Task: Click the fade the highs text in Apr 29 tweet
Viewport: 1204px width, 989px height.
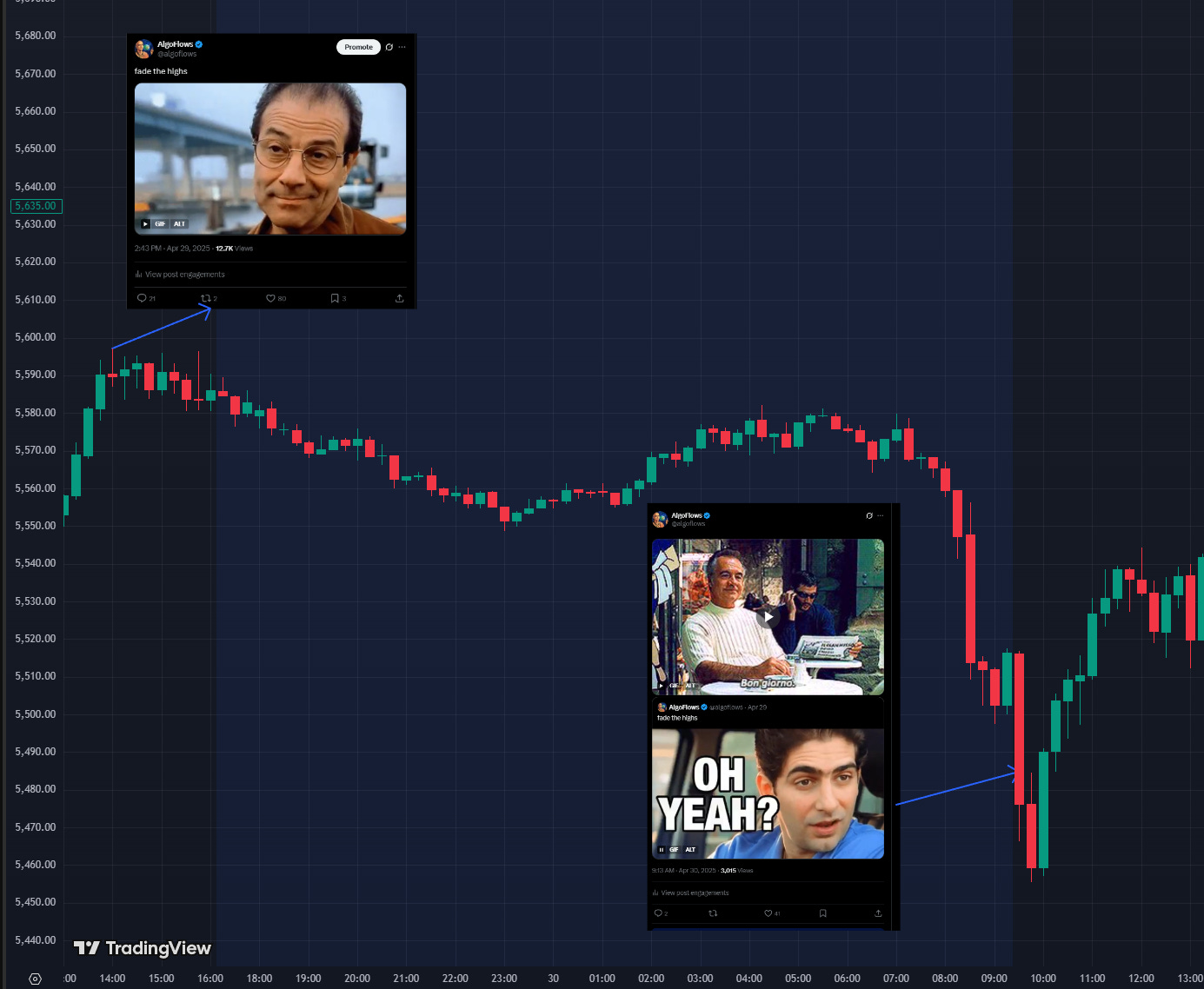Action: tap(161, 71)
